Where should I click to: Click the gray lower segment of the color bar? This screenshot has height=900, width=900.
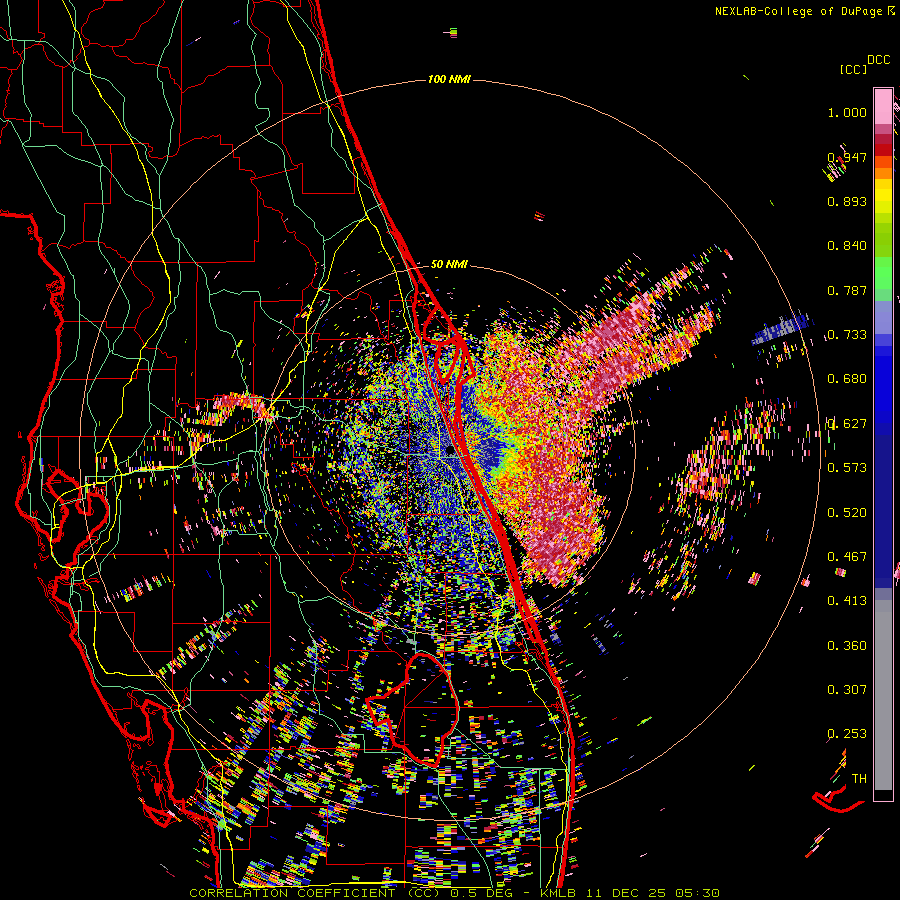tap(883, 695)
